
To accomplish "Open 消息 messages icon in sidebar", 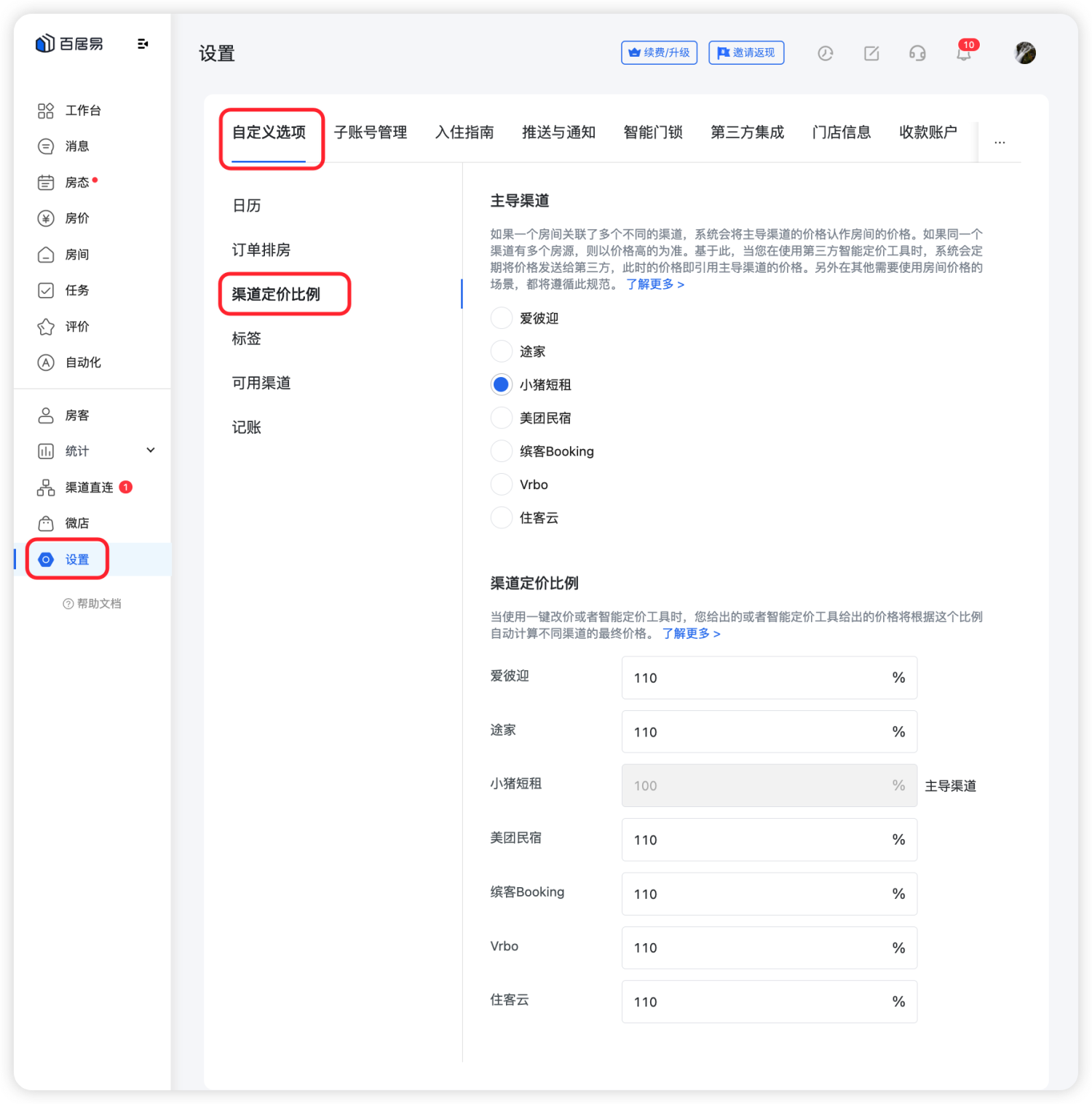I will 46,146.
